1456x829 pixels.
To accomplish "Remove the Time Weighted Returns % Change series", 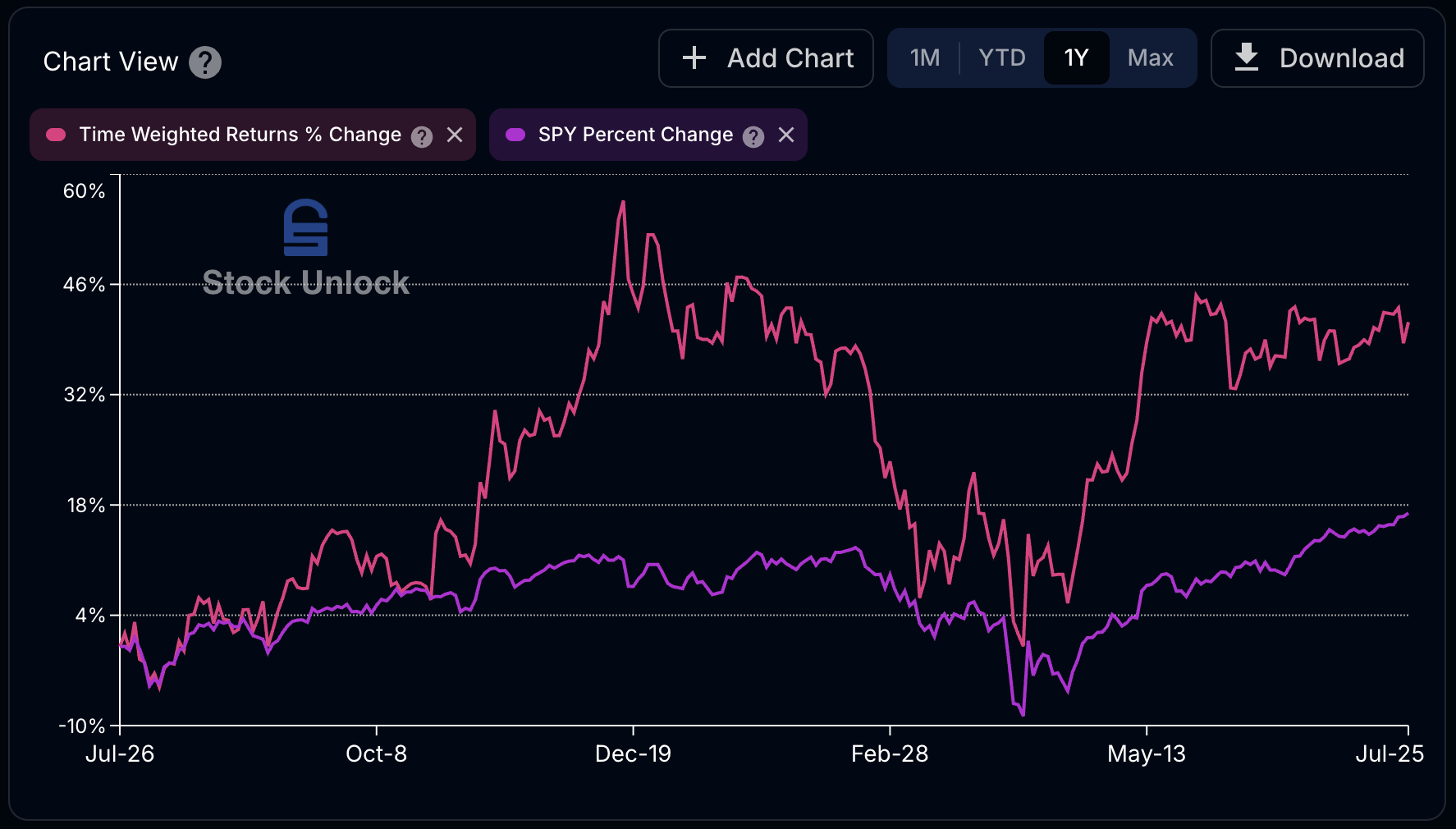I will coord(455,135).
